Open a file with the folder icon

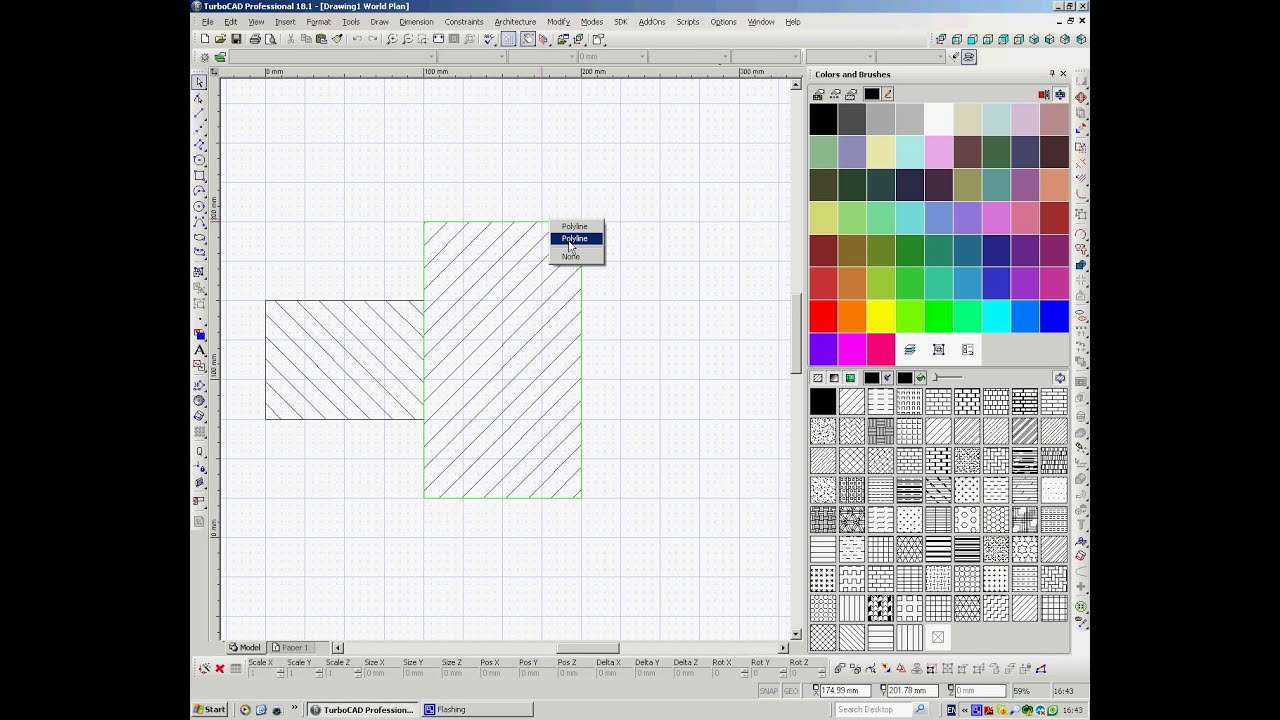pos(220,39)
